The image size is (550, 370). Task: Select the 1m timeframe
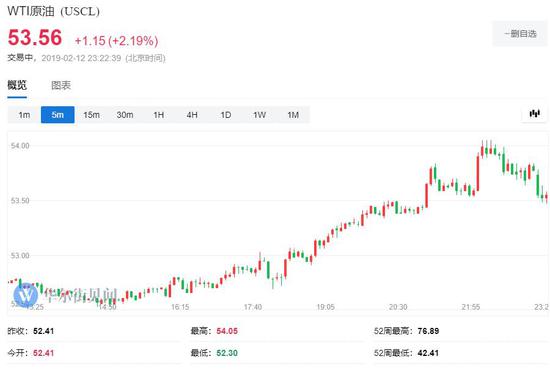24,115
